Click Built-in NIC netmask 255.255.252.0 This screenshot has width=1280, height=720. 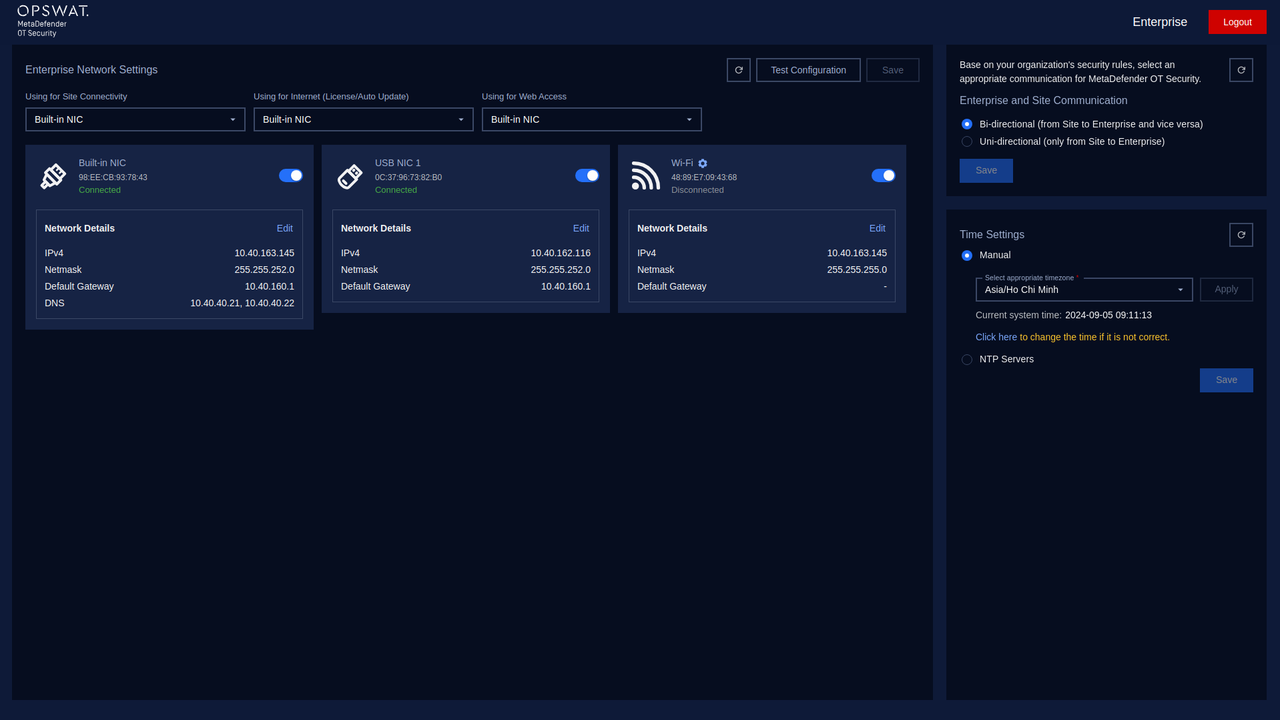pyautogui.click(x=264, y=270)
